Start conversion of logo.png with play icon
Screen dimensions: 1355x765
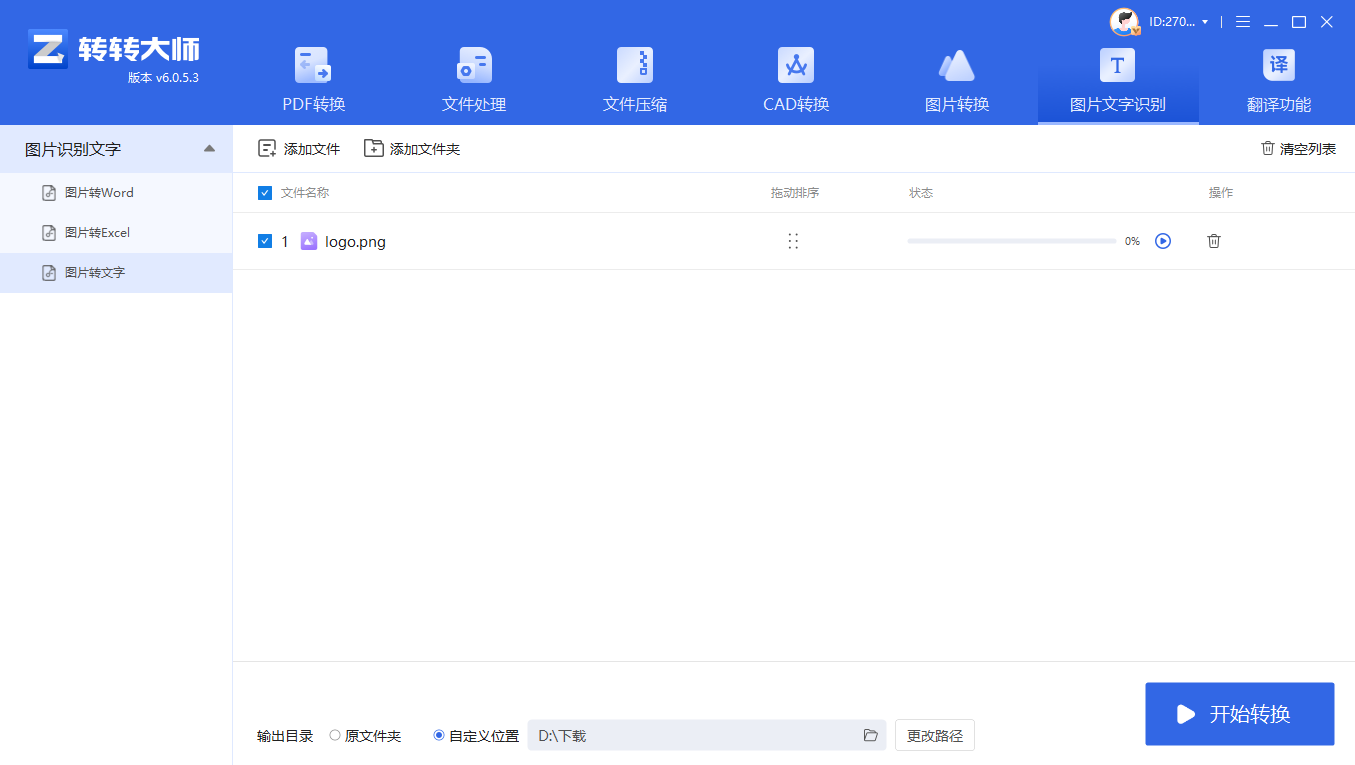point(1163,241)
